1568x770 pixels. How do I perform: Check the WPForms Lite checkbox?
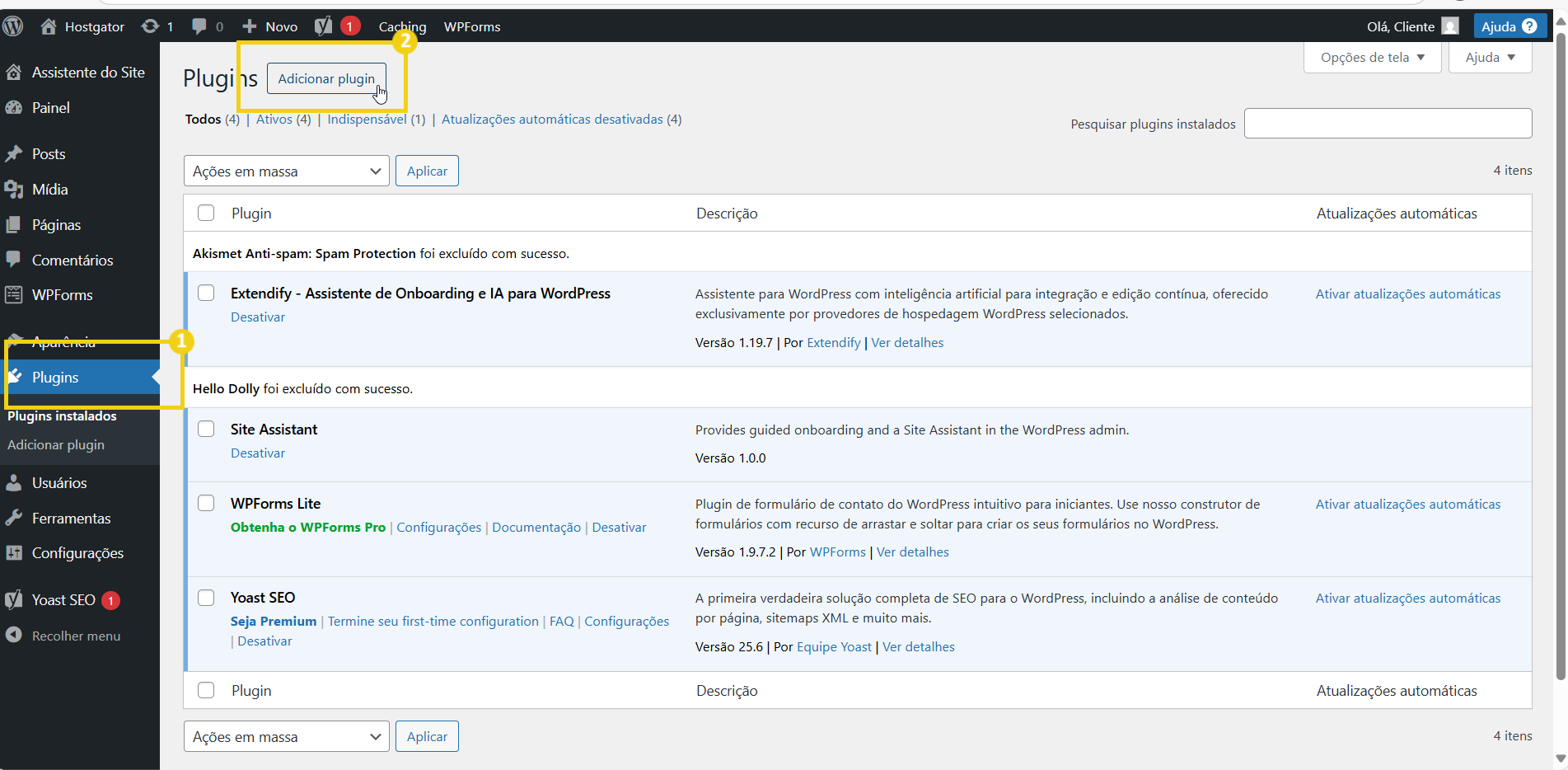point(206,503)
